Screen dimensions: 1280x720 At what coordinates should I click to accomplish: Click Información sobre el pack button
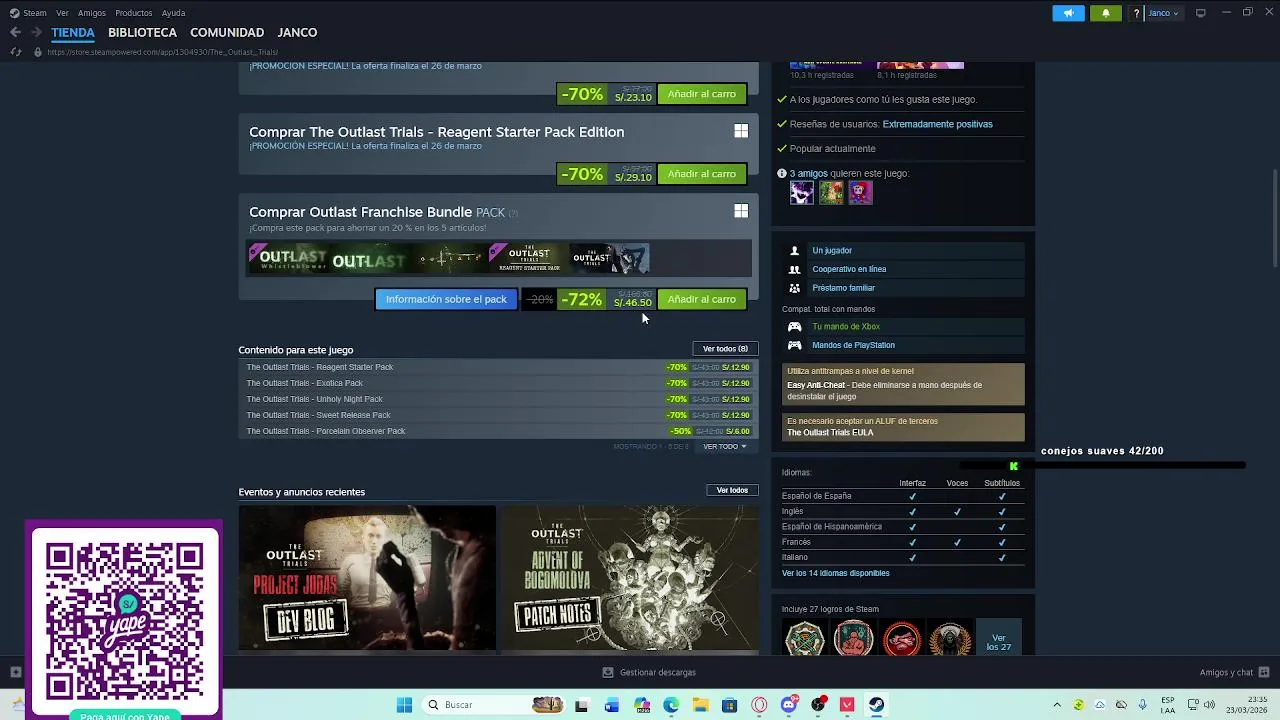tap(446, 299)
